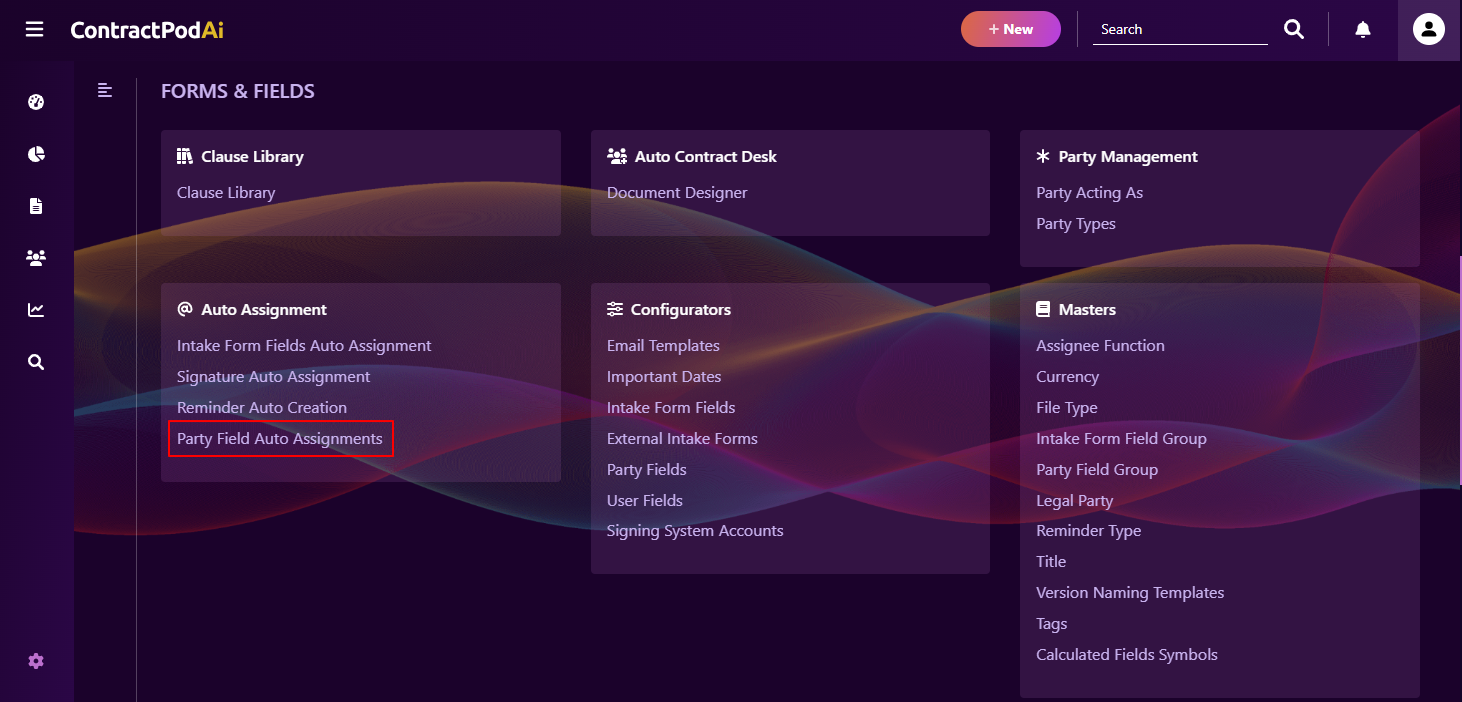Screen dimensions: 1462x702
Task: Open the team section via the people icon
Action: 36,257
